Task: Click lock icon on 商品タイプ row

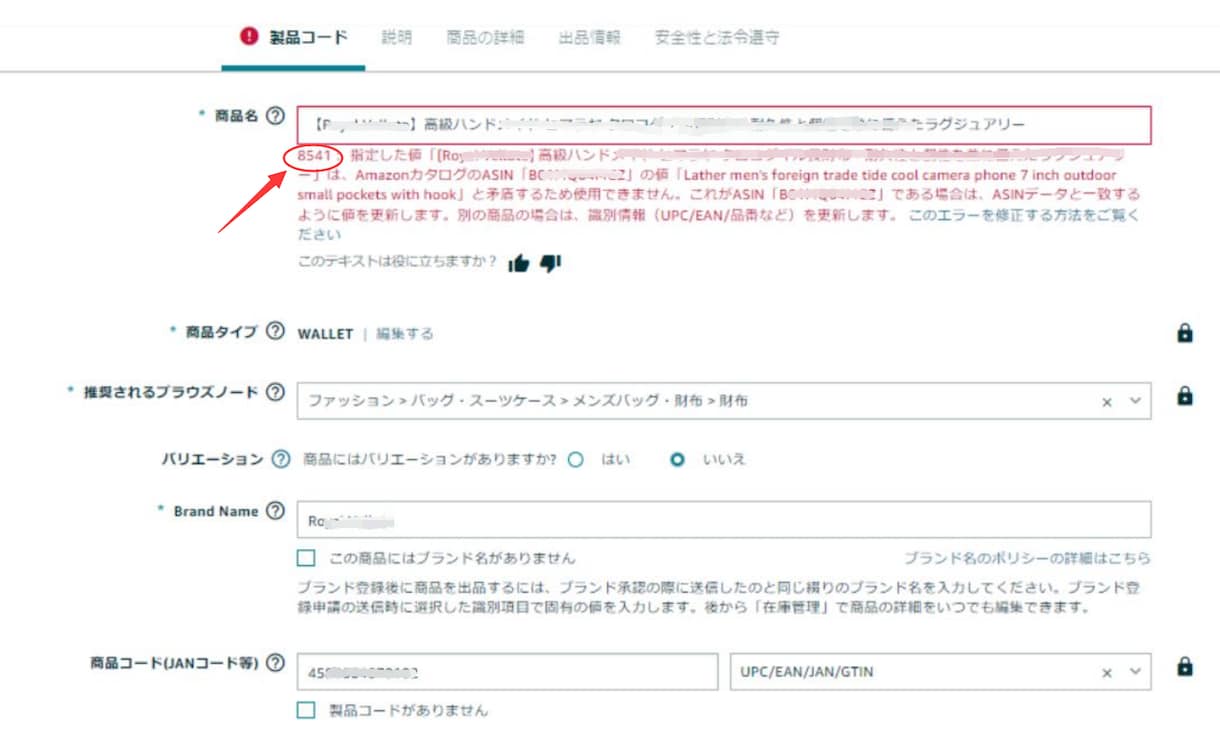Action: click(1185, 333)
